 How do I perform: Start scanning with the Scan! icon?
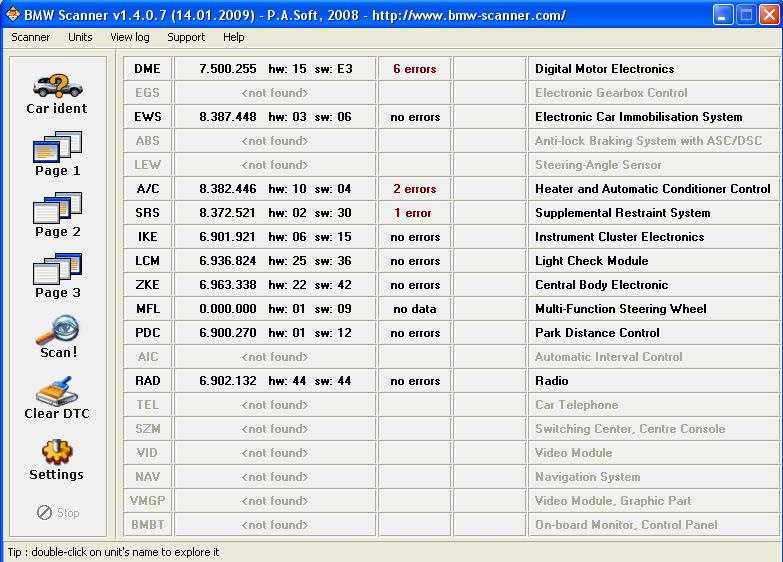point(57,330)
